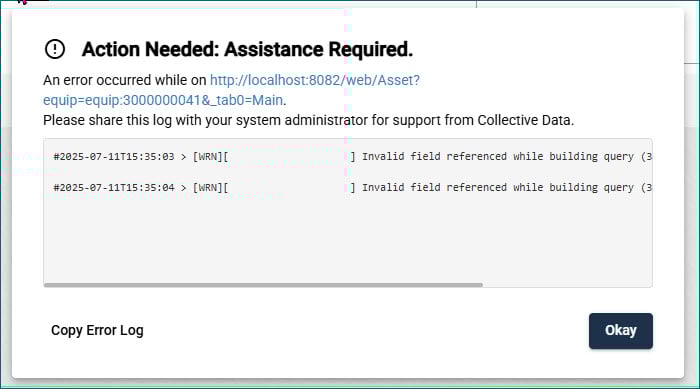Select the 15:35:04 timestamp log line
700x389 pixels.
click(x=352, y=188)
